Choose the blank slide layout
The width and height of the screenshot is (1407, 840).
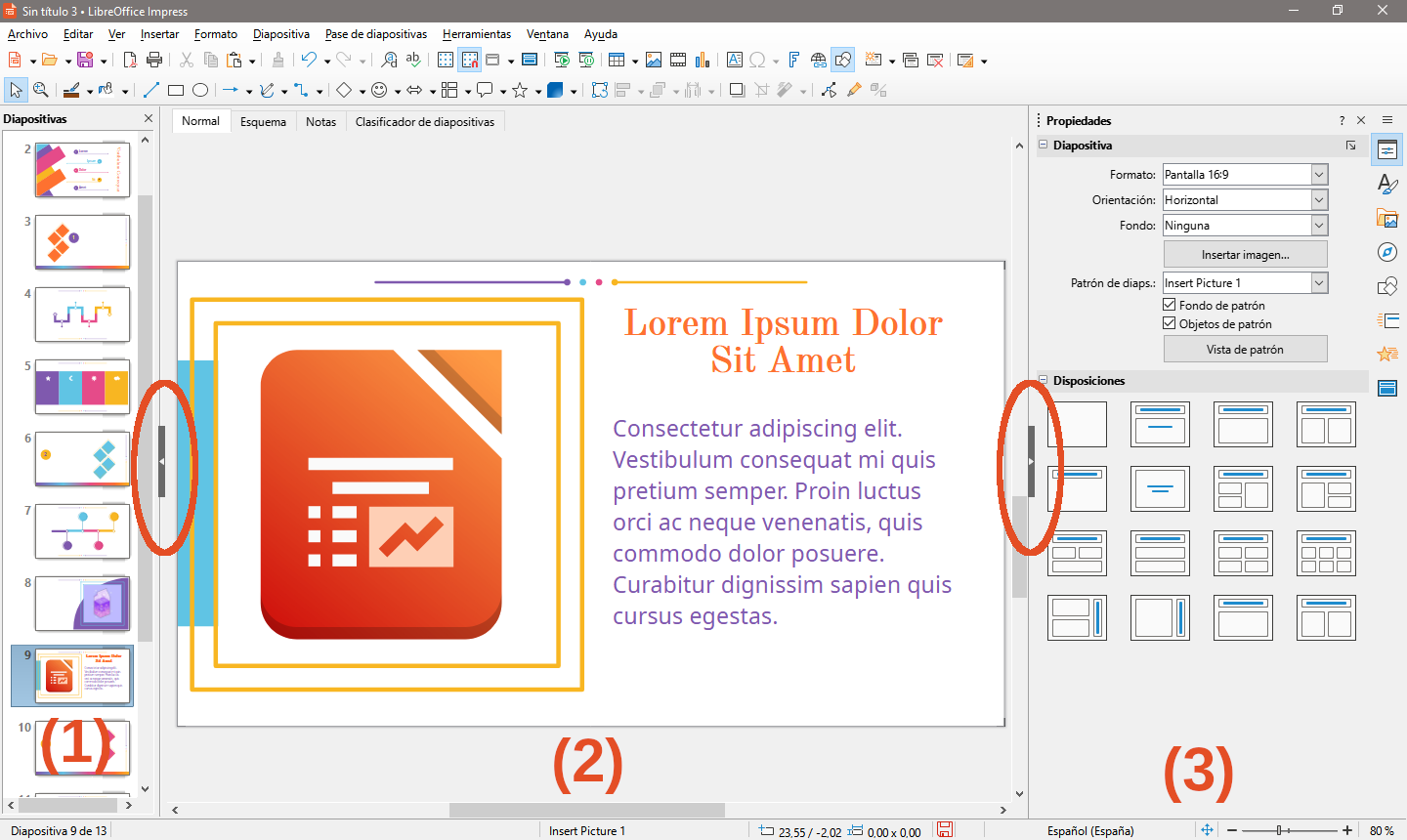(1077, 424)
